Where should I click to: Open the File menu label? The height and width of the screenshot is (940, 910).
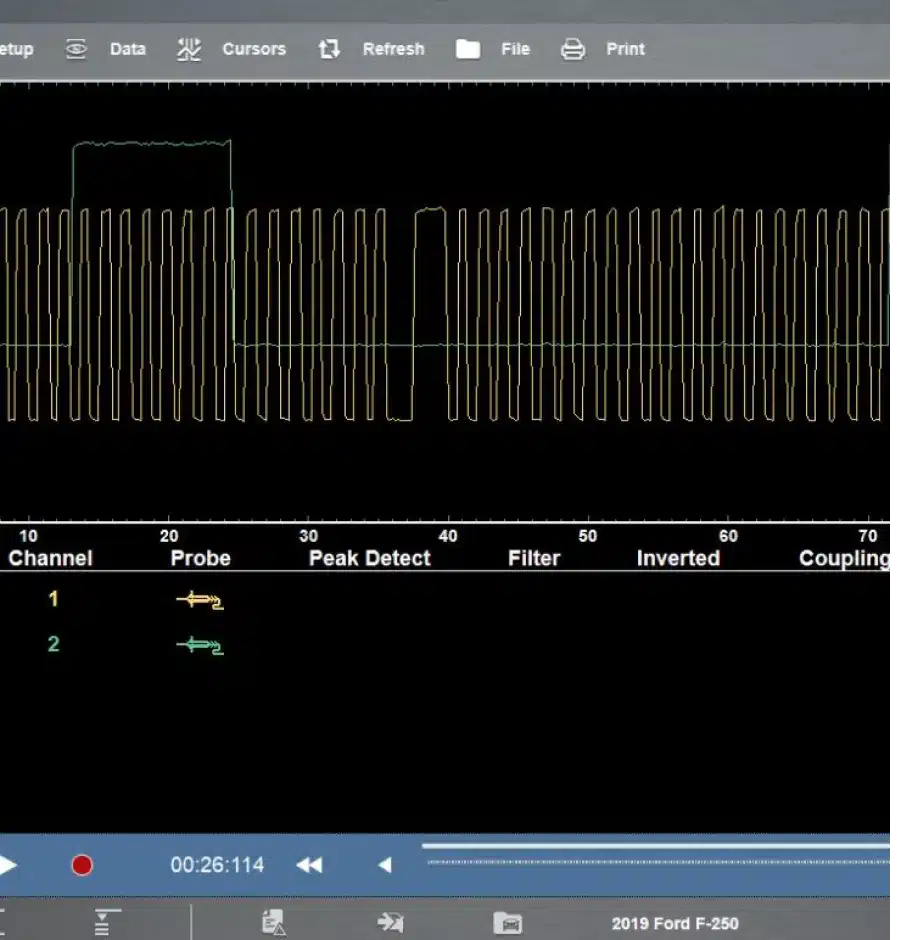click(x=516, y=49)
